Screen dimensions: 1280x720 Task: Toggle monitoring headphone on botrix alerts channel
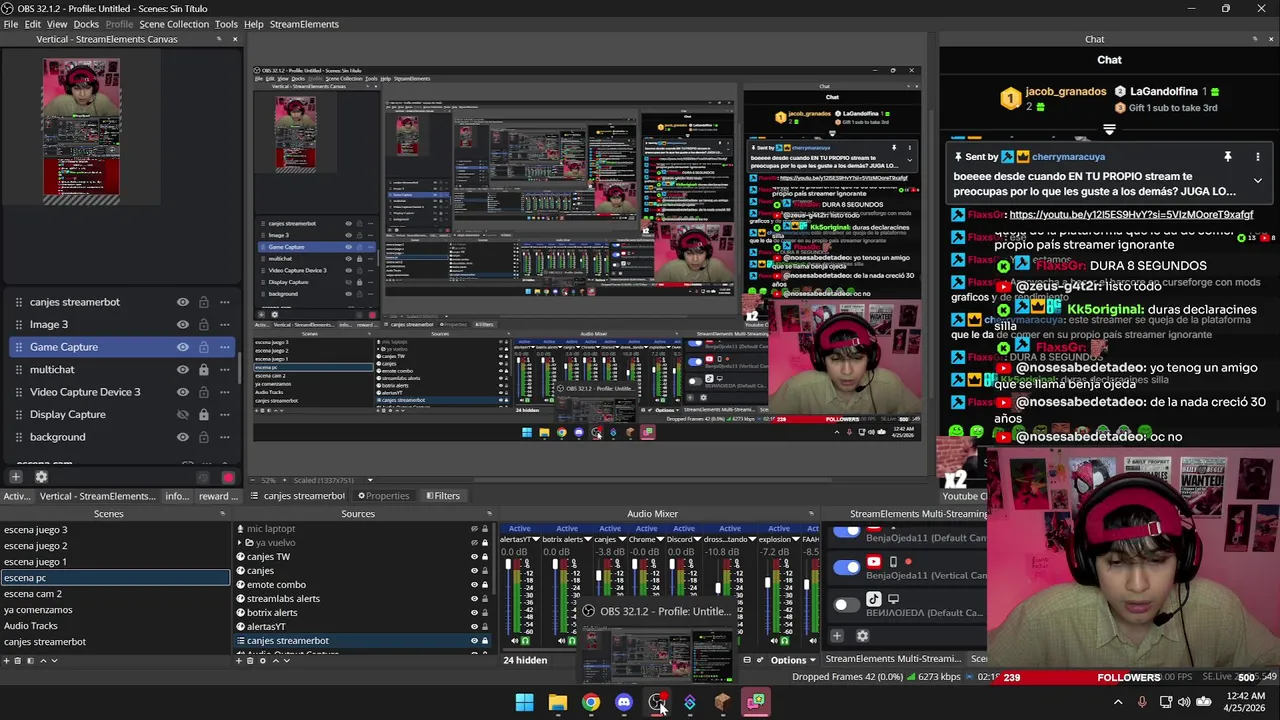pos(574,641)
